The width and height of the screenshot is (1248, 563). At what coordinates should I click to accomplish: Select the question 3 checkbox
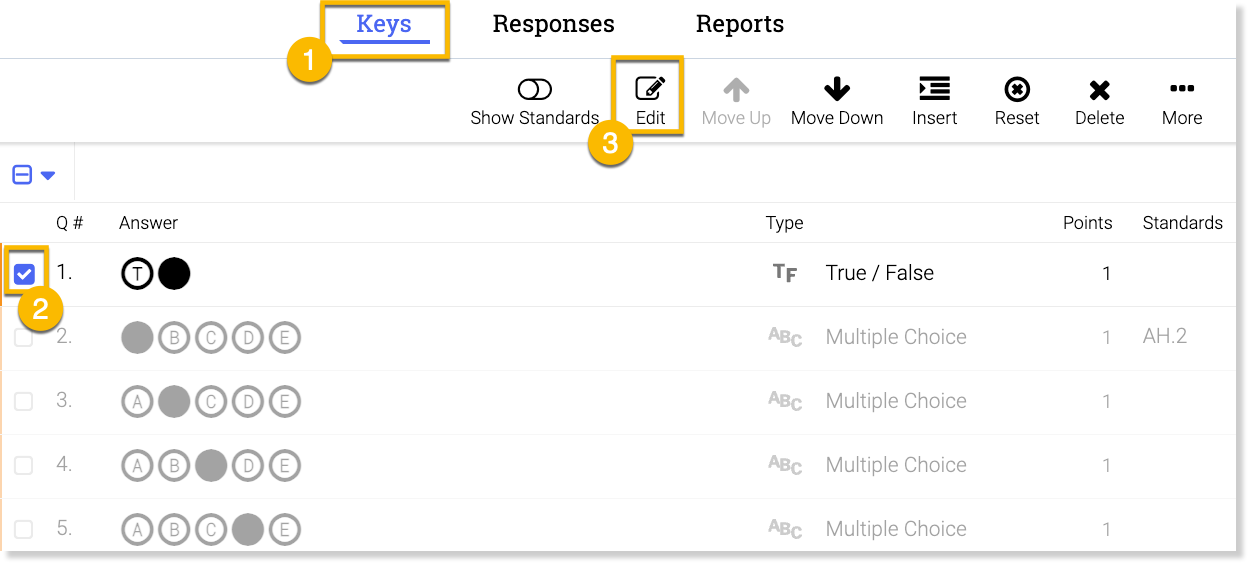click(x=24, y=402)
